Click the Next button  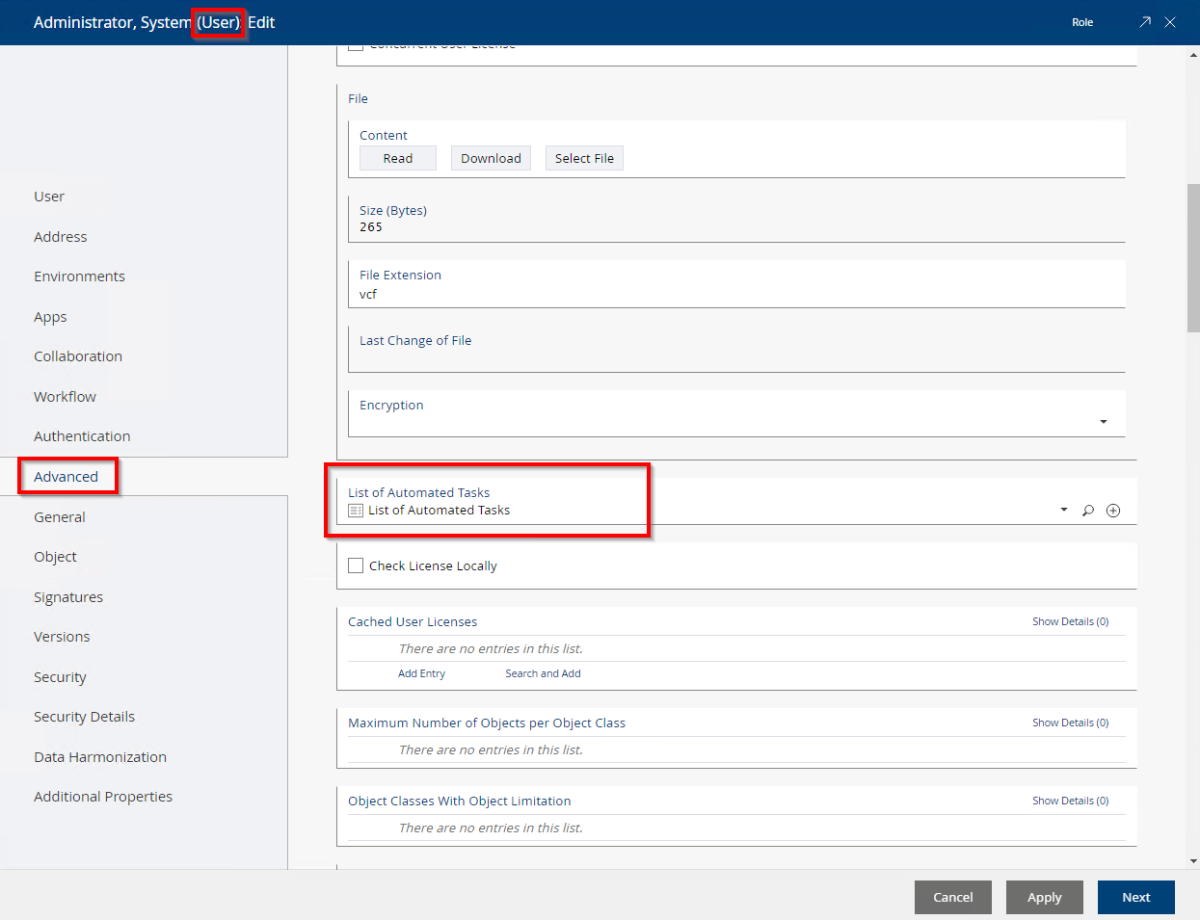pyautogui.click(x=1136, y=897)
